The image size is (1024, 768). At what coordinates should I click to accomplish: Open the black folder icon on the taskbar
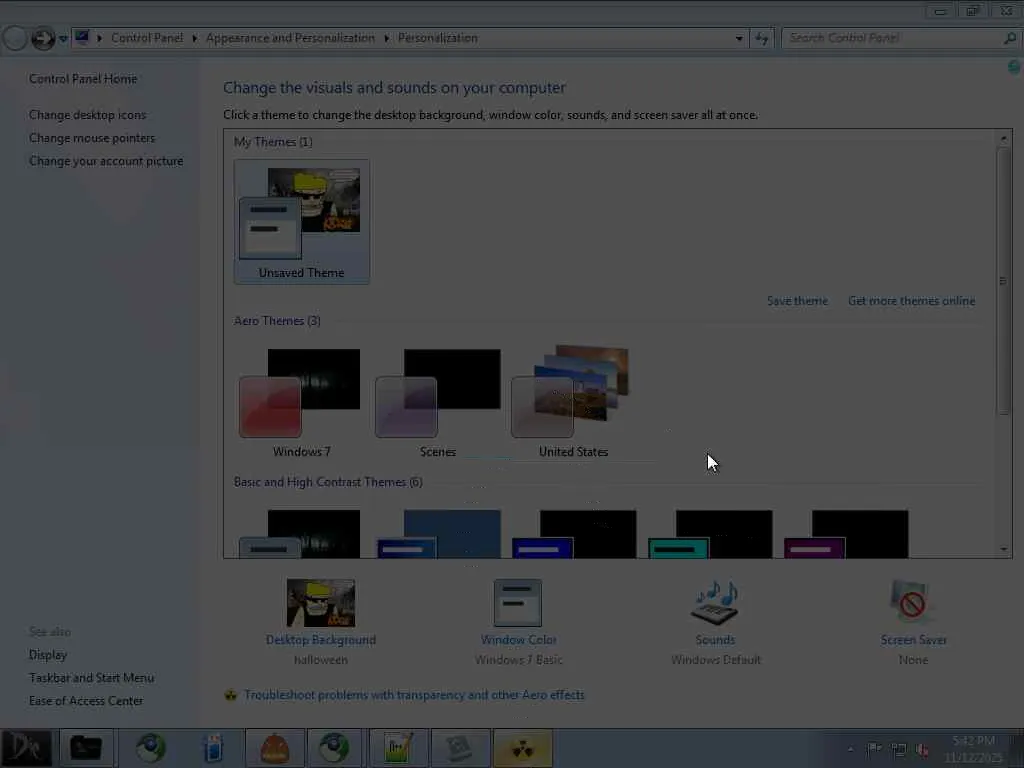(86, 748)
